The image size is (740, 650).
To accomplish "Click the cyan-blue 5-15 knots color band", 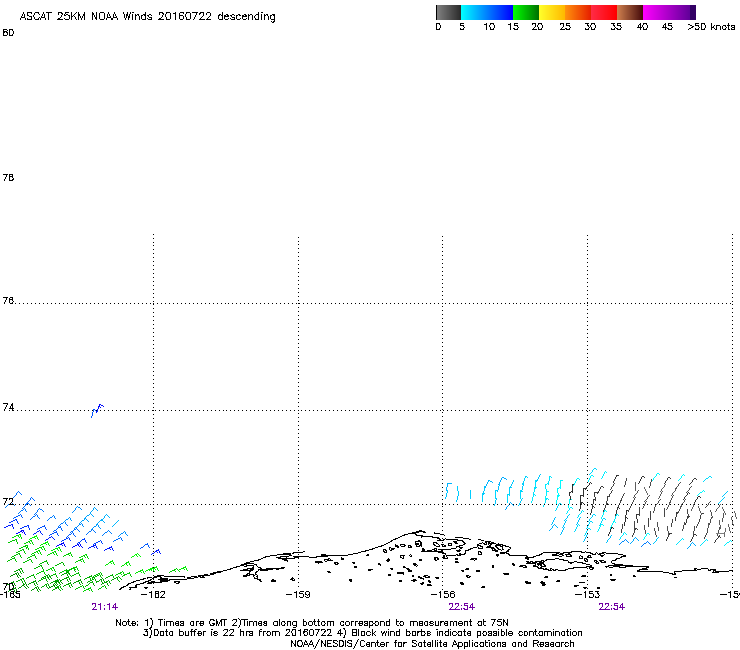I will 487,12.
